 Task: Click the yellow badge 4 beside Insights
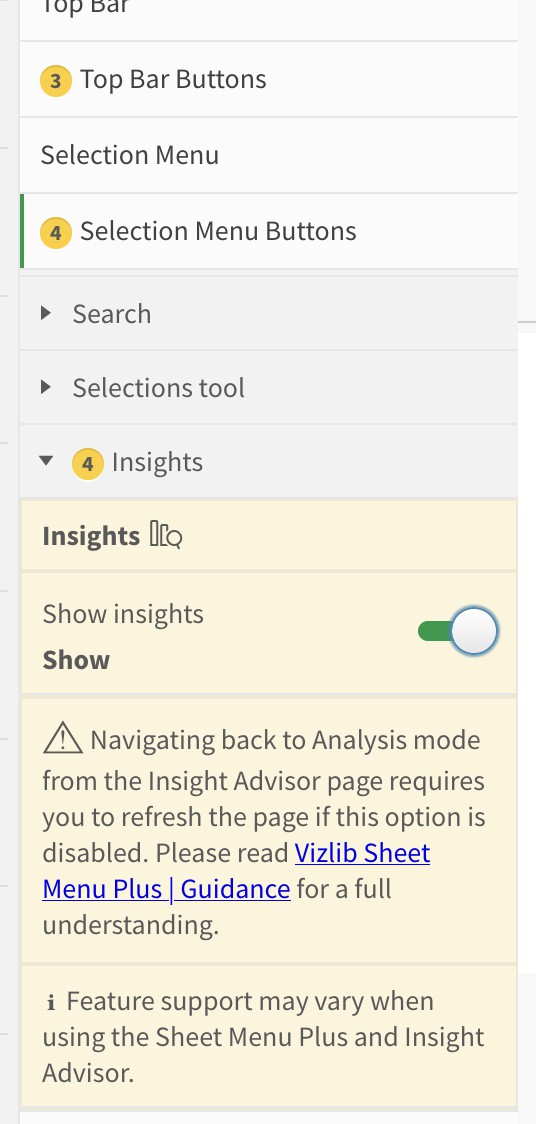point(87,464)
